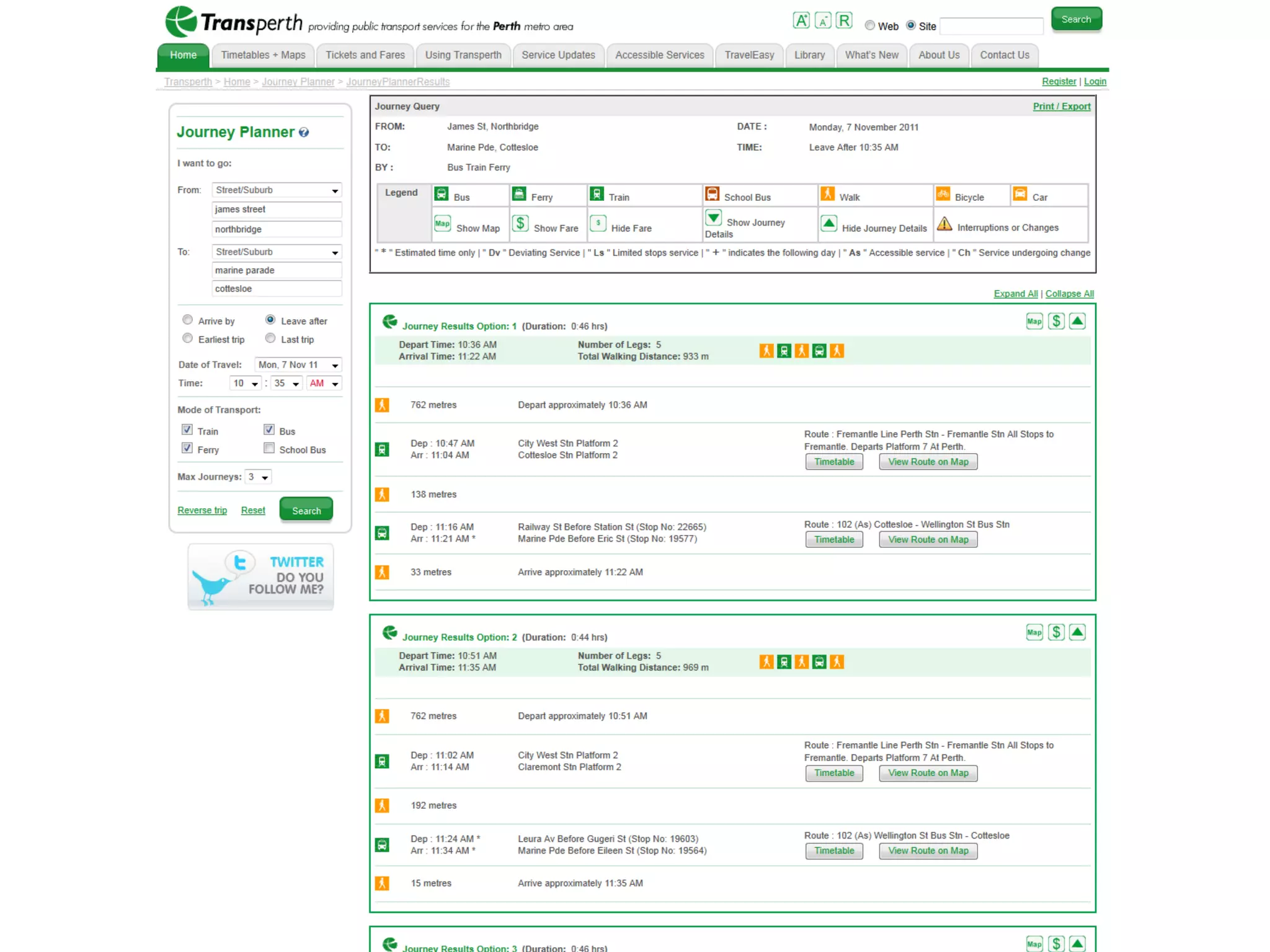Open the Twitter follow banner
Image resolution: width=1270 pixels, height=952 pixels.
260,576
